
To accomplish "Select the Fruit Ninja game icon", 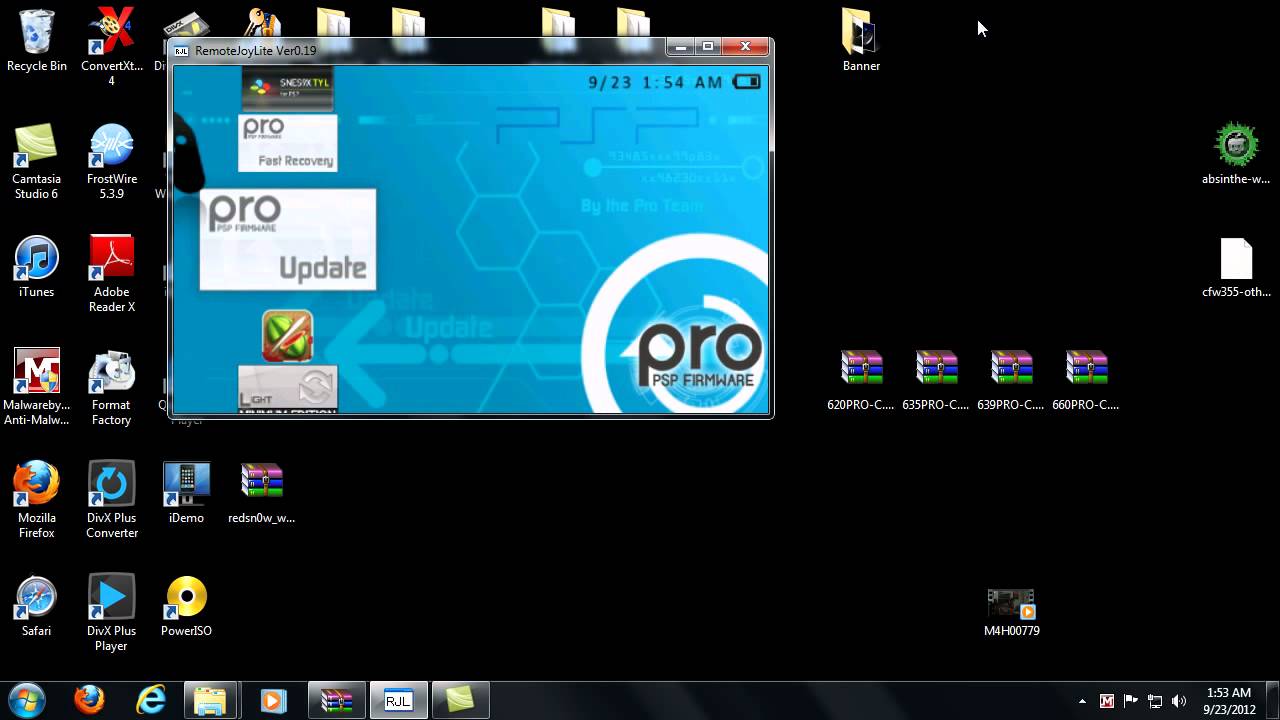I will point(288,336).
